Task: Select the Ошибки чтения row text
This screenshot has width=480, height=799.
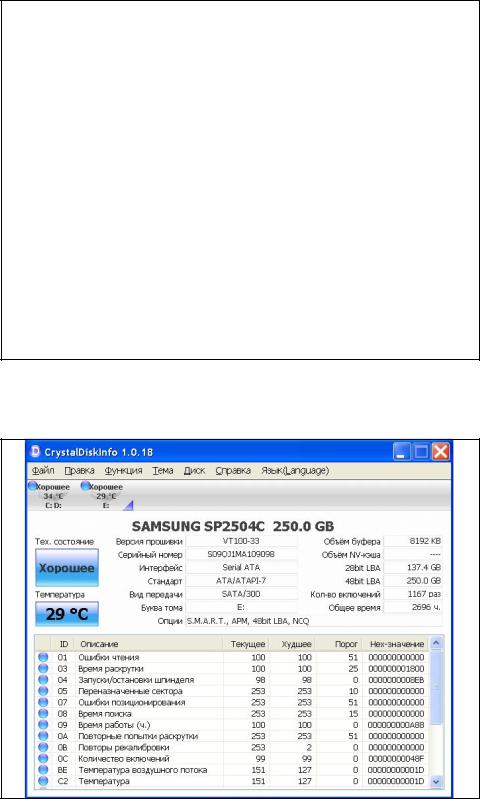Action: point(109,658)
